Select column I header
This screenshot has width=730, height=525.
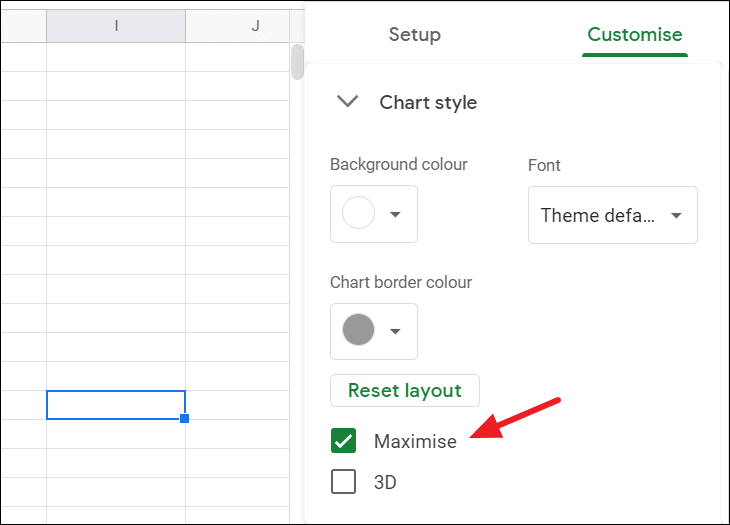[x=116, y=25]
